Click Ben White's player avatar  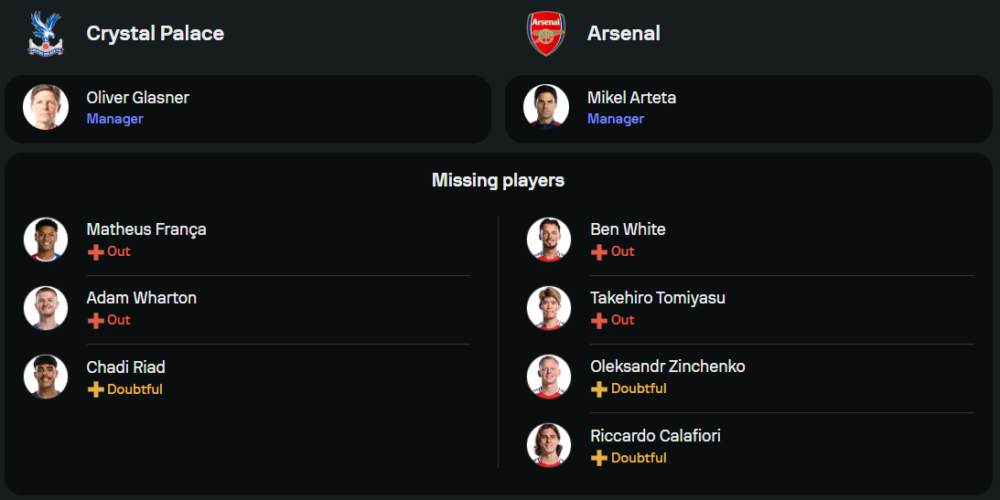(x=549, y=240)
